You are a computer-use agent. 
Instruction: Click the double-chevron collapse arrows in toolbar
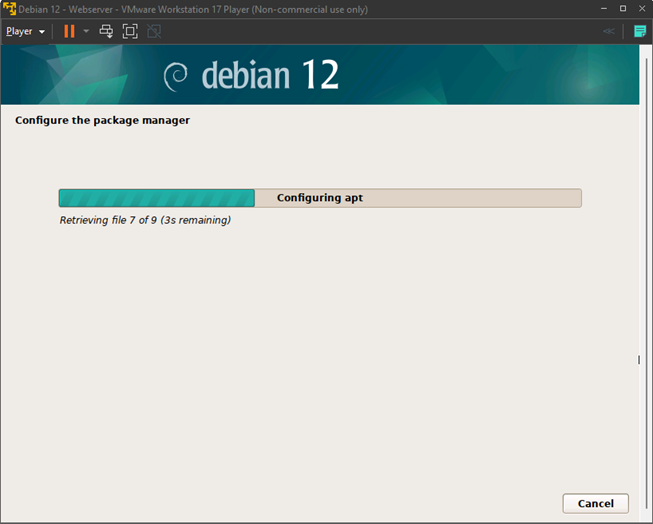[x=608, y=31]
